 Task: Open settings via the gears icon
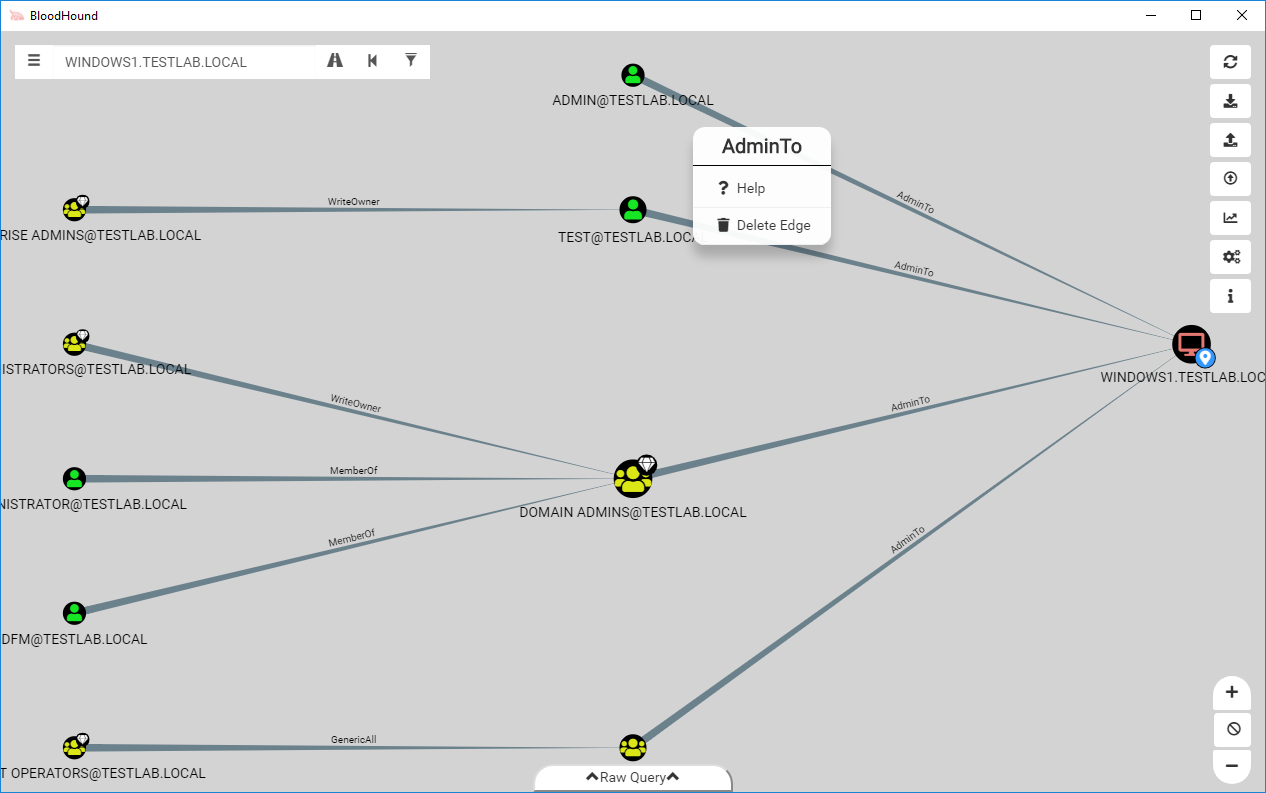pyautogui.click(x=1230, y=257)
